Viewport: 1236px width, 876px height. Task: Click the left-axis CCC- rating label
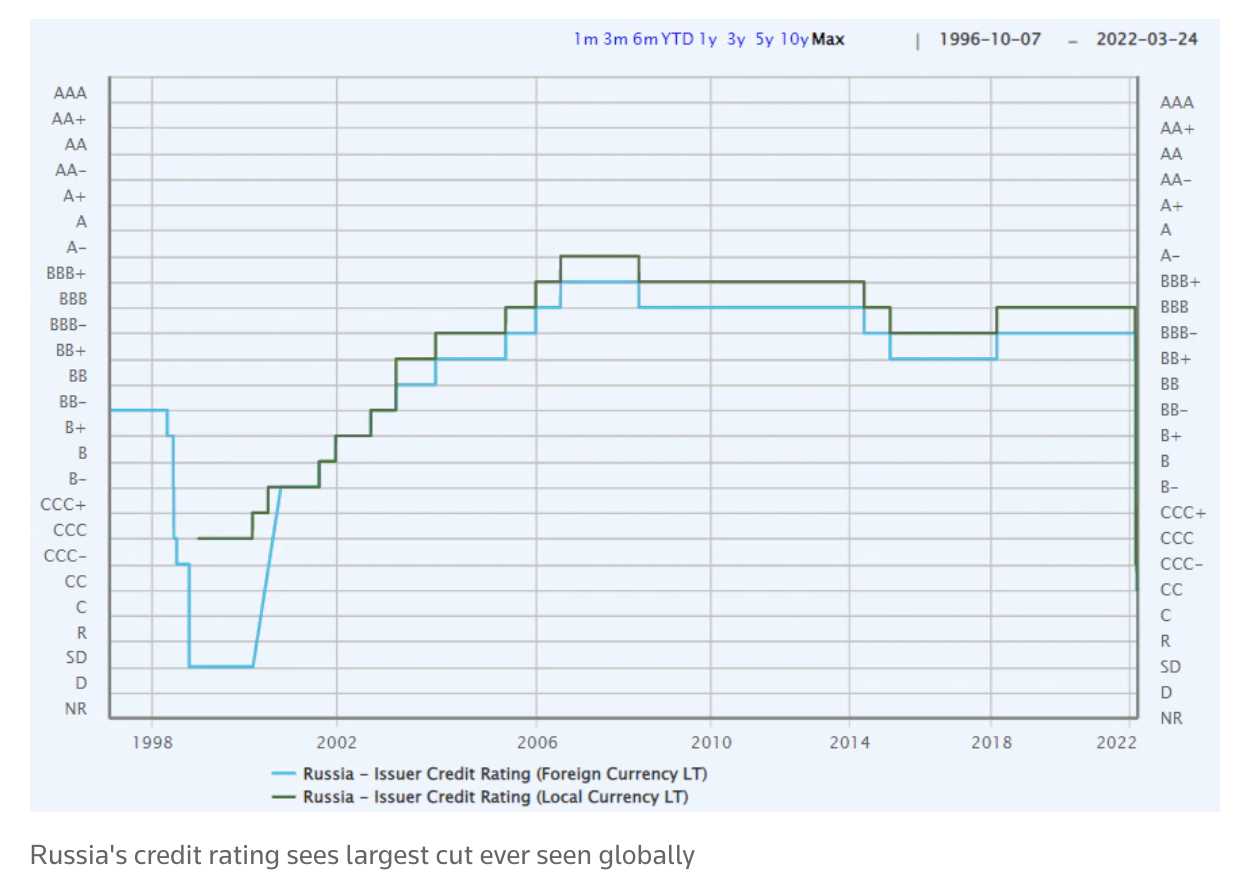point(66,556)
